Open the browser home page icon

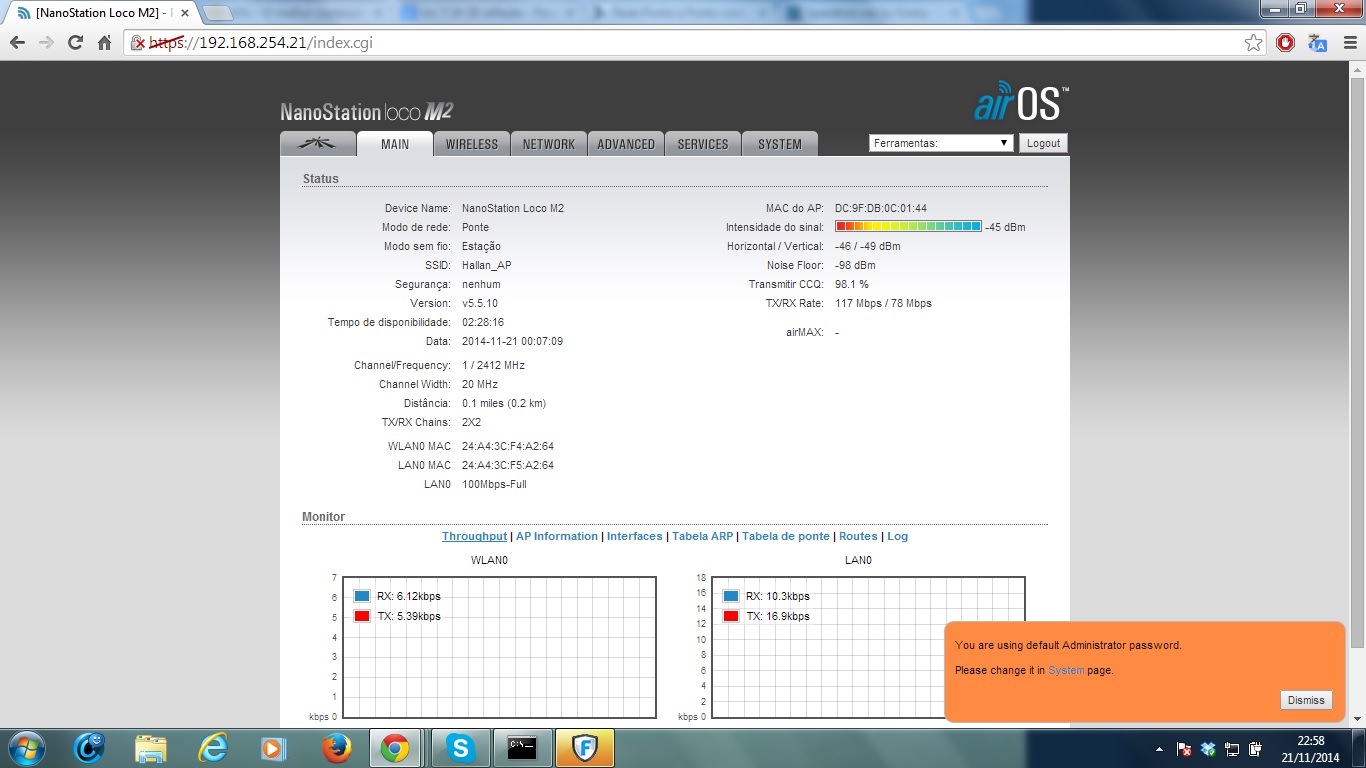[x=104, y=43]
